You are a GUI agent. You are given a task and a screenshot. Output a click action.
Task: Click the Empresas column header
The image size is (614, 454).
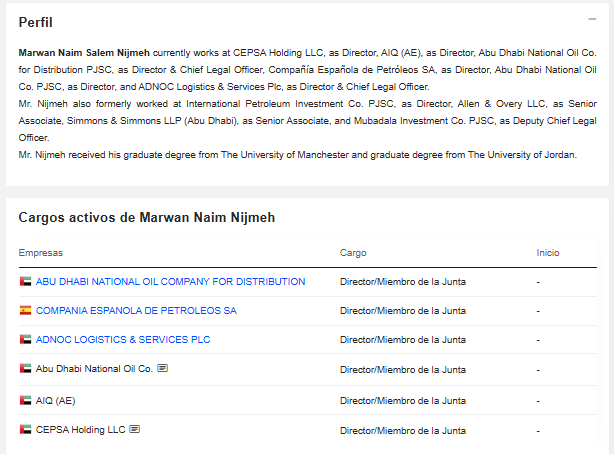[x=40, y=253]
